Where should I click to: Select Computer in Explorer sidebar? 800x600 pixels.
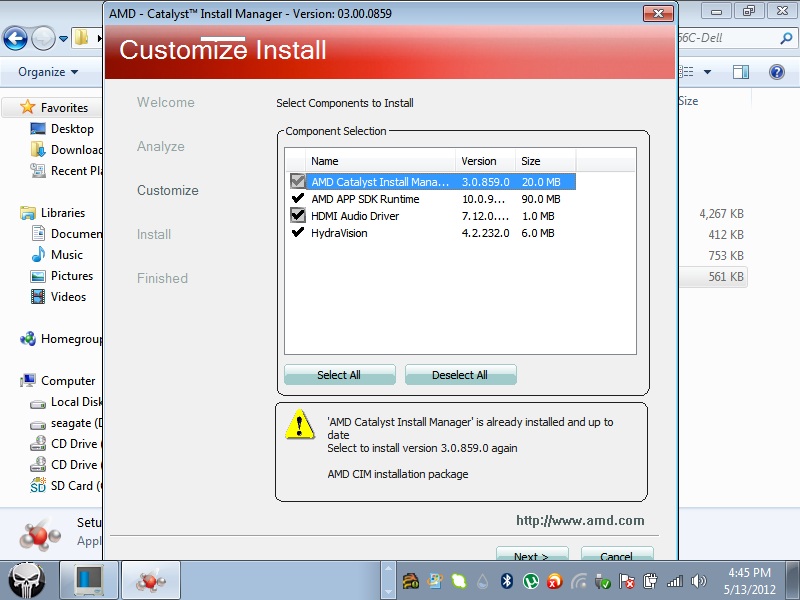57,381
